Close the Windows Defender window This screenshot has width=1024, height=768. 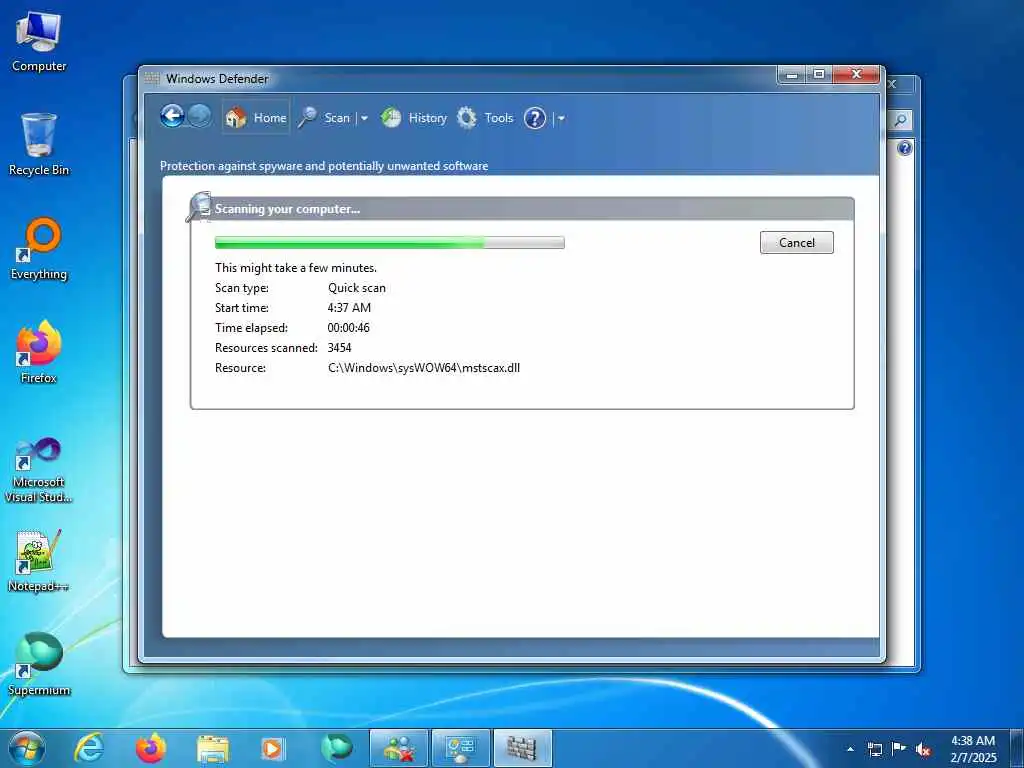856,75
